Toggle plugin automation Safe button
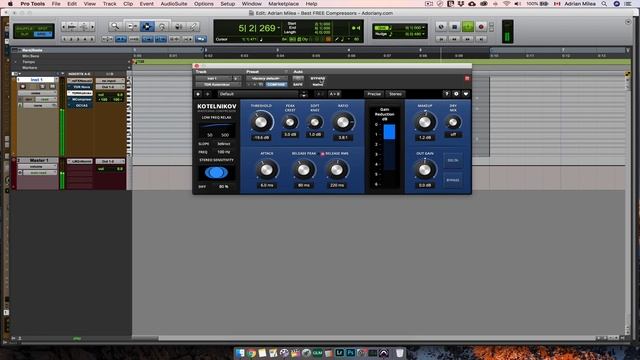The height and width of the screenshot is (360, 640). (x=298, y=84)
